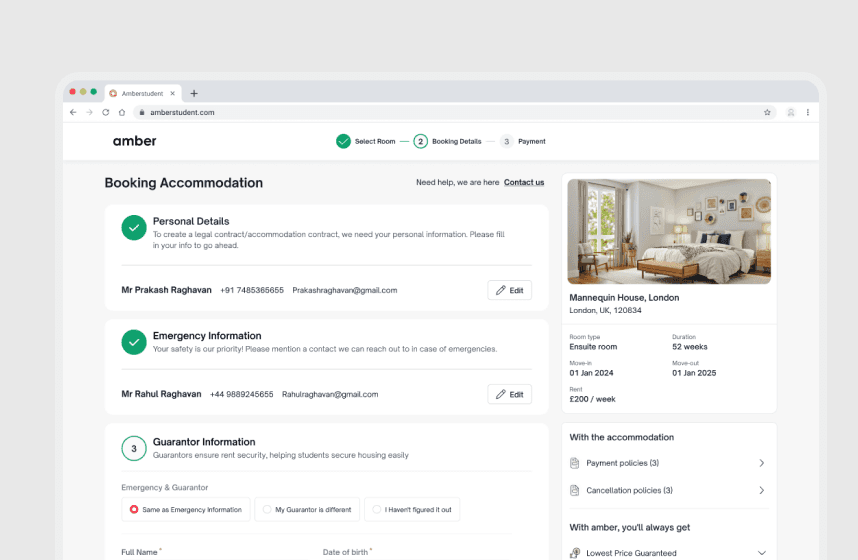858x560 pixels.
Task: Click the Lowest Price Guaranteed label
Action: click(x=631, y=553)
